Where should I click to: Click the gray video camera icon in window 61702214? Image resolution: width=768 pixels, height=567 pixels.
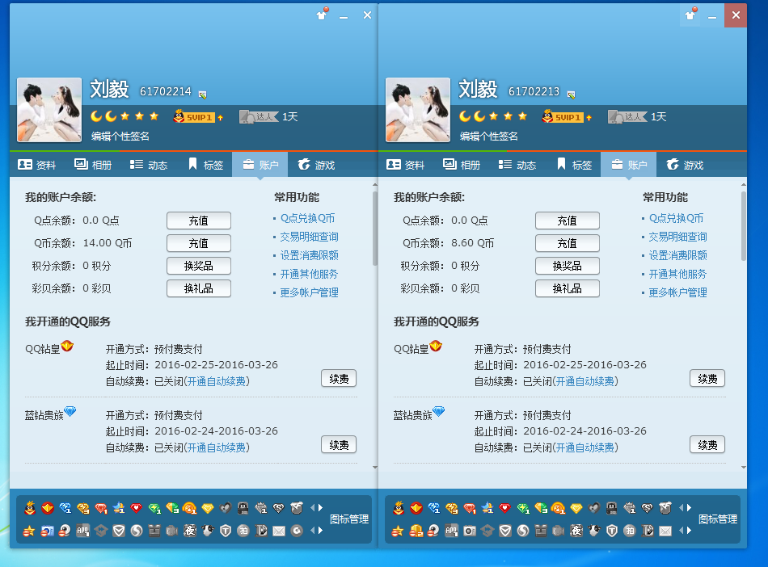point(171,531)
